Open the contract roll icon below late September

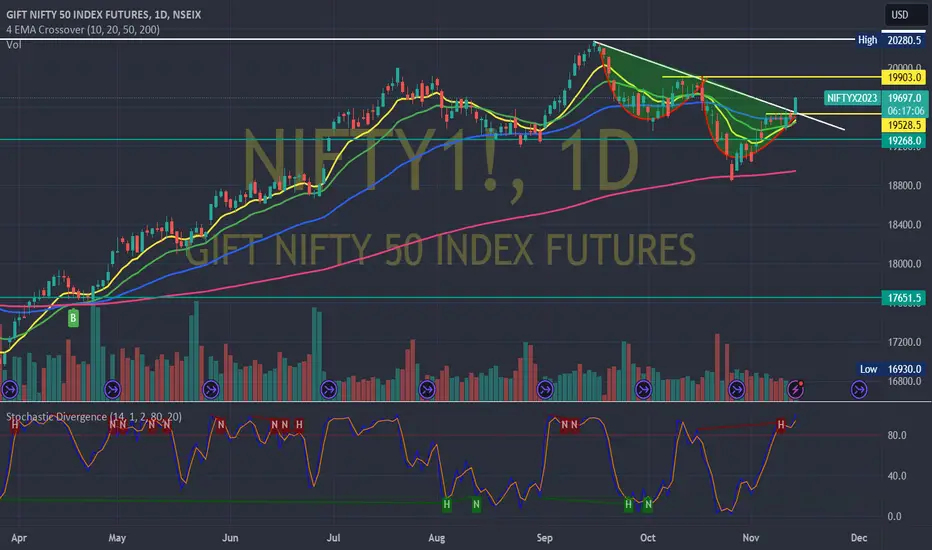(x=644, y=389)
